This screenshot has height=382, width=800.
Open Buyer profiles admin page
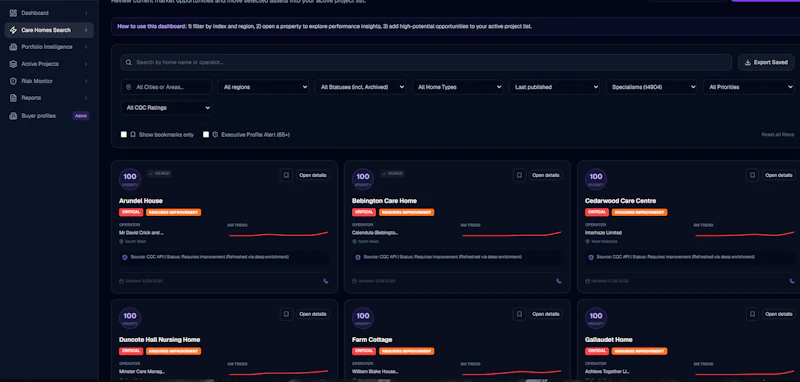pyautogui.click(x=49, y=116)
